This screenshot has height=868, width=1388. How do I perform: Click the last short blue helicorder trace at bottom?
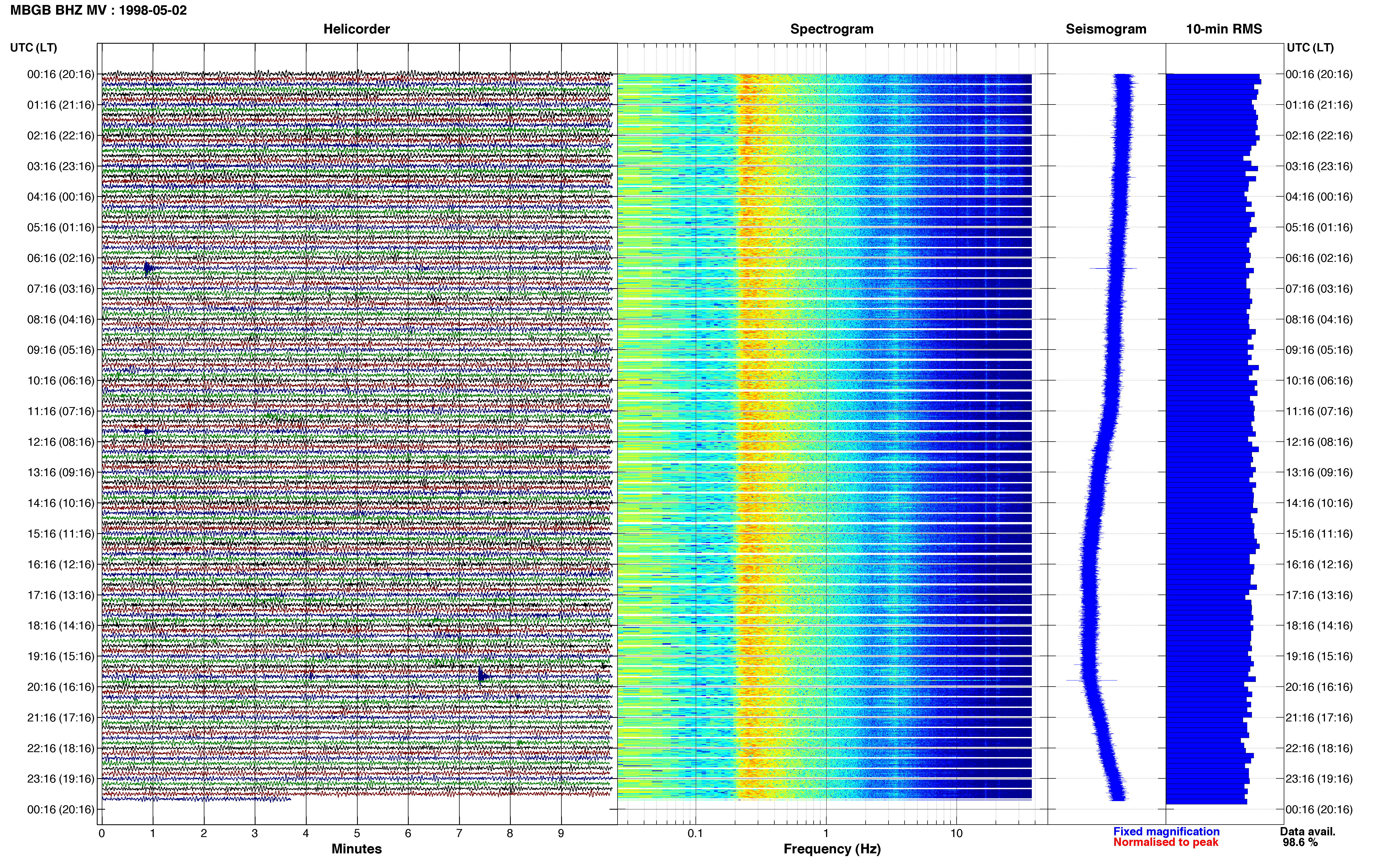[x=196, y=799]
